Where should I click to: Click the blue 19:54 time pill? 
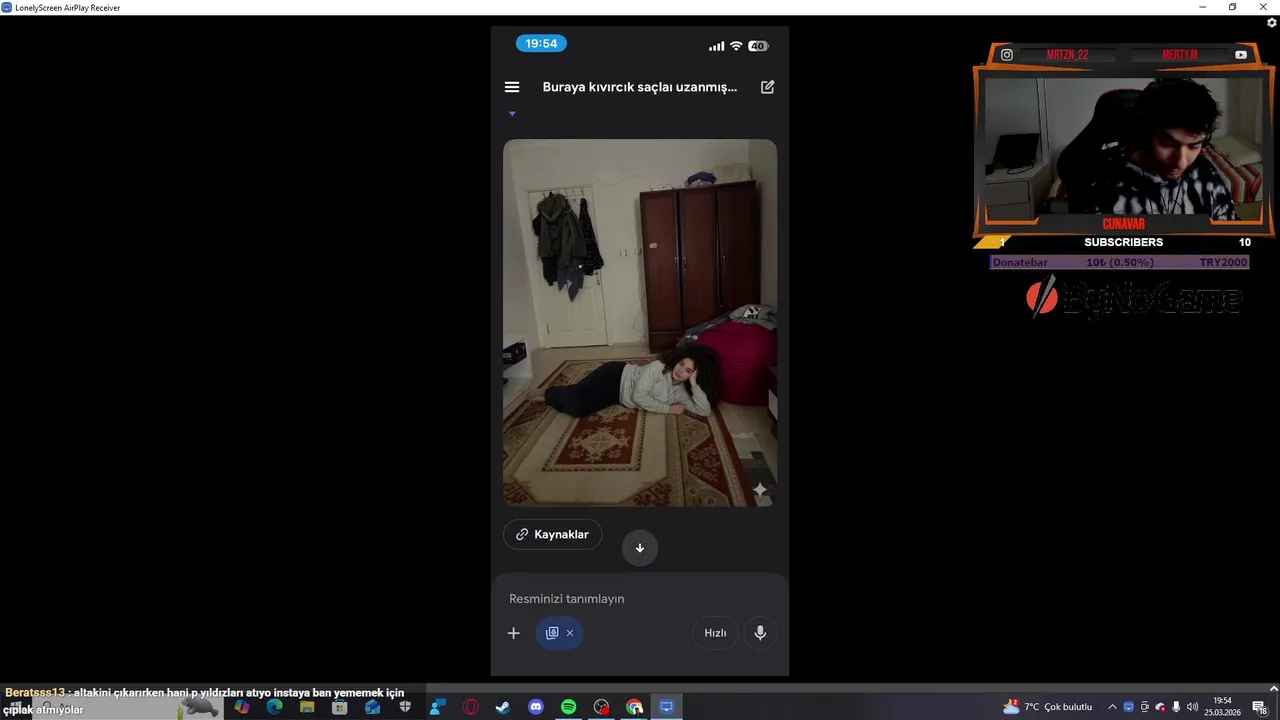click(541, 44)
